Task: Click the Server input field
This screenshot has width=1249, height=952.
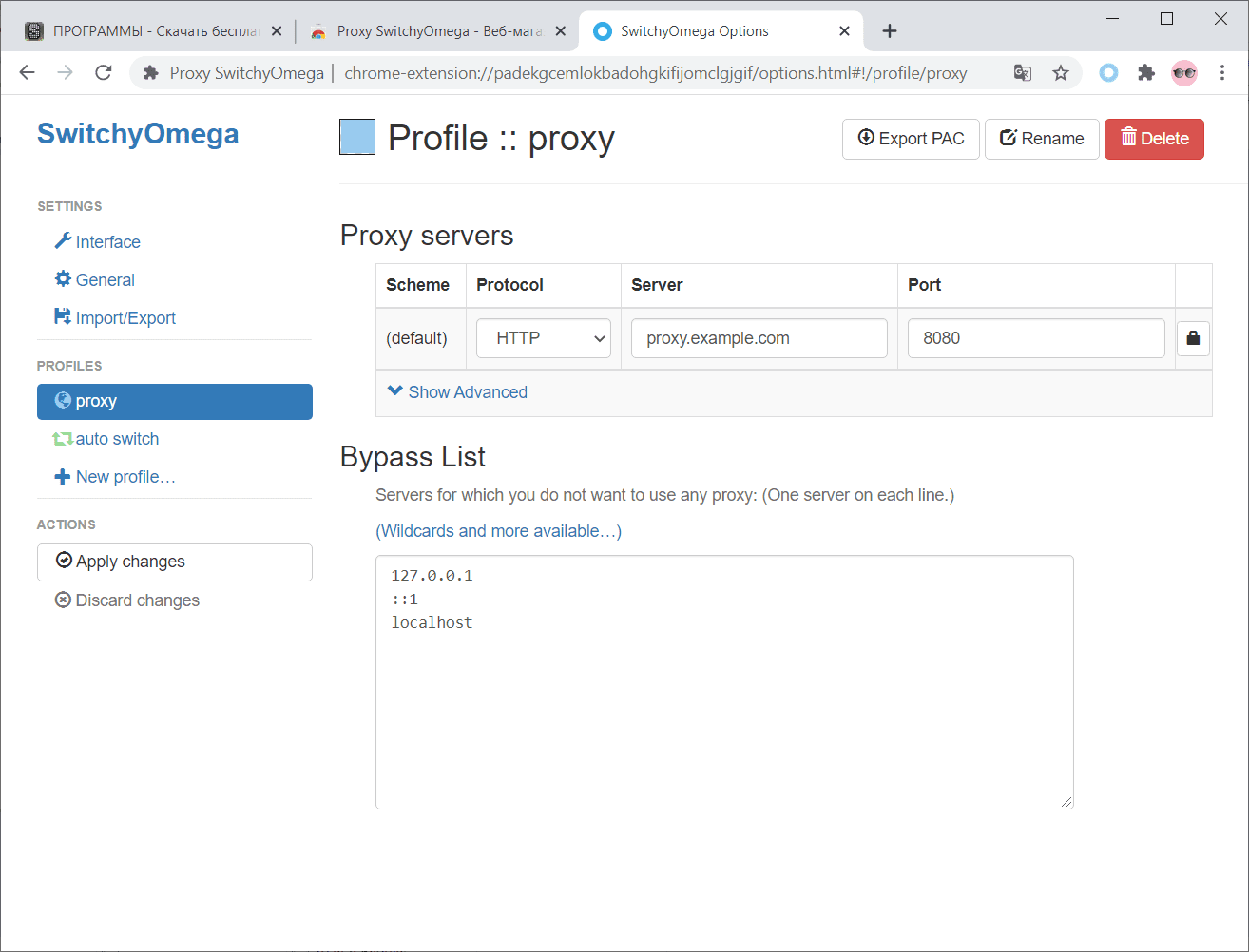Action: 759,338
